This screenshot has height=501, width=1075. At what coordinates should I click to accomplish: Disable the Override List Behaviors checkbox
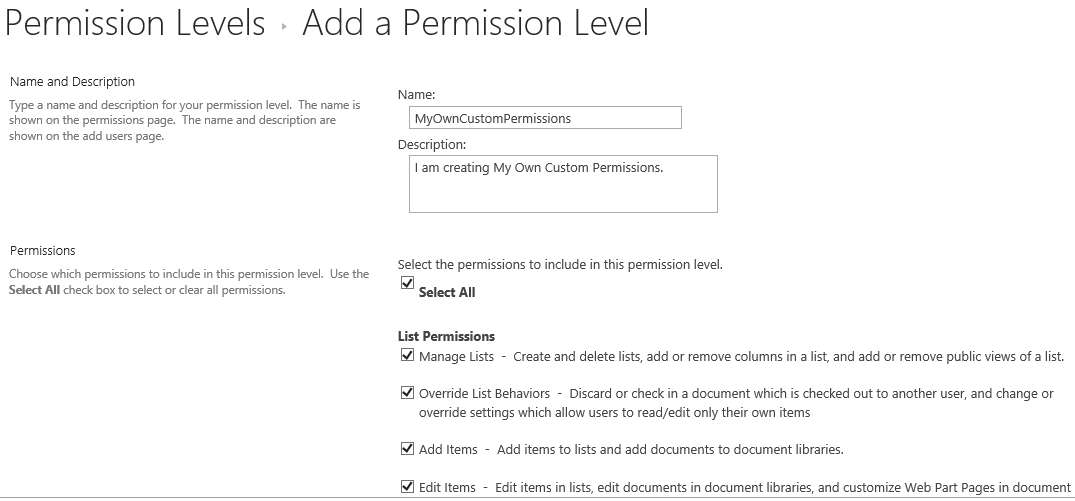coord(407,393)
